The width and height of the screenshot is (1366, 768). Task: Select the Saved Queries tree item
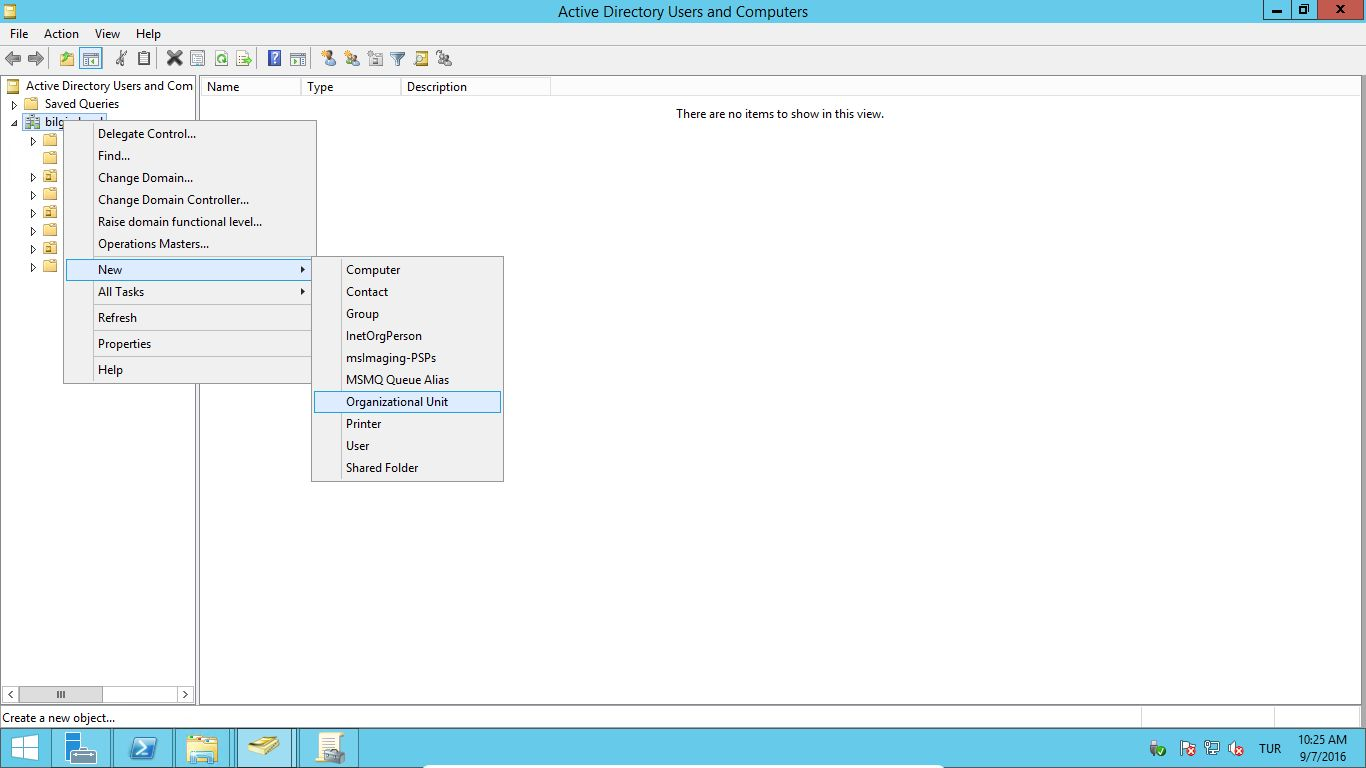point(81,104)
